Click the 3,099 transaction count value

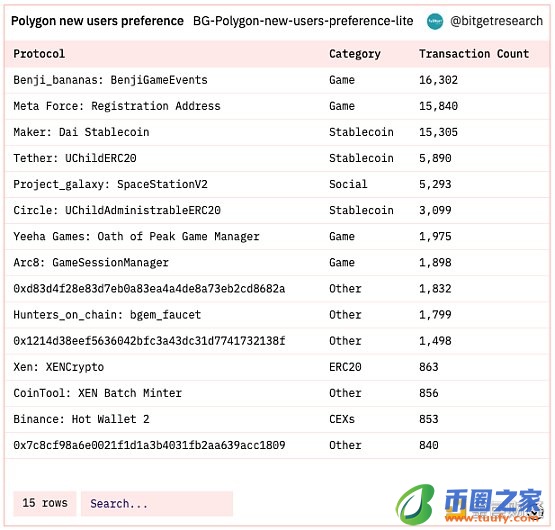tap(435, 210)
